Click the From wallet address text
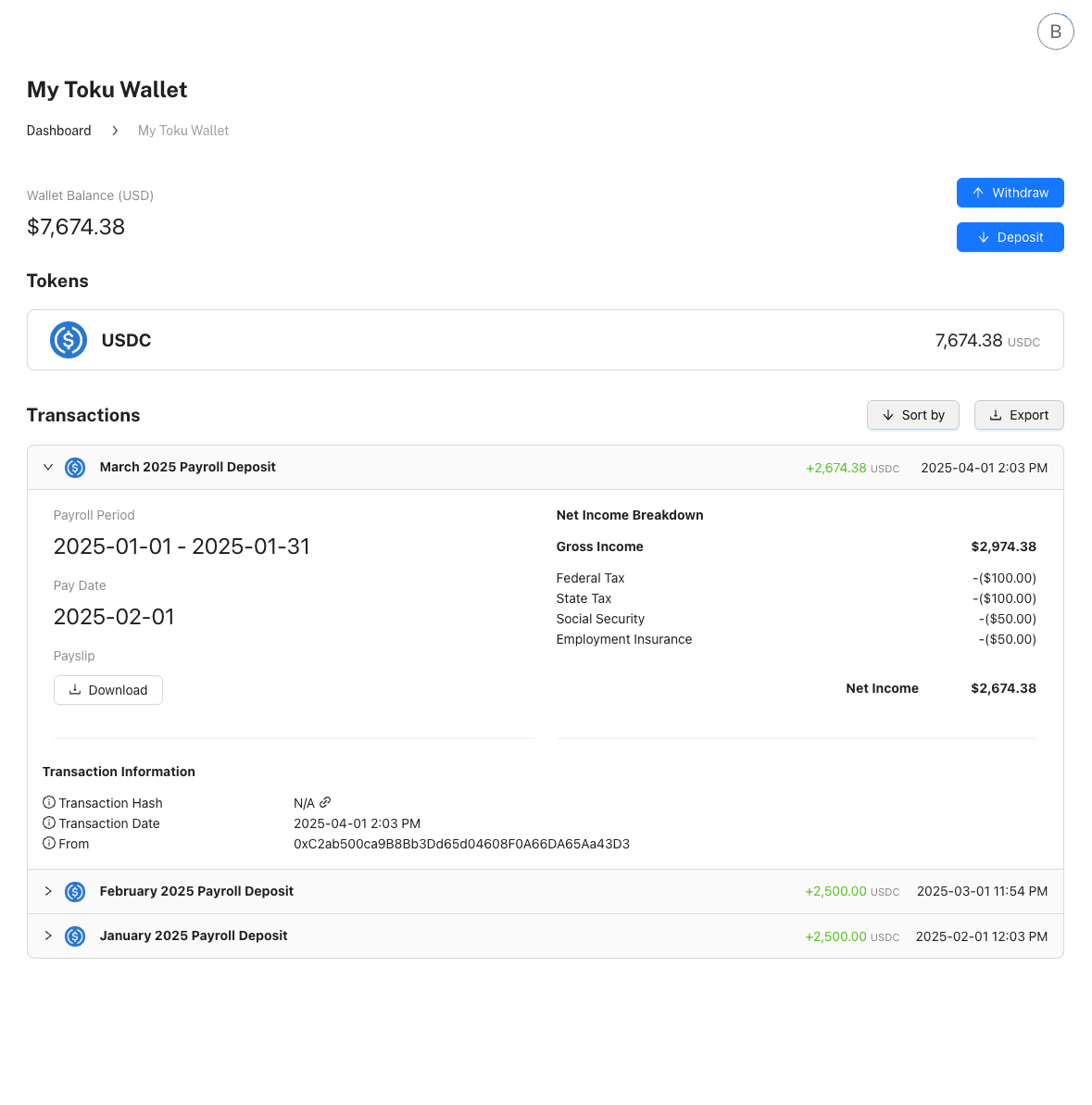Image resolution: width=1092 pixels, height=1105 pixels. point(461,844)
